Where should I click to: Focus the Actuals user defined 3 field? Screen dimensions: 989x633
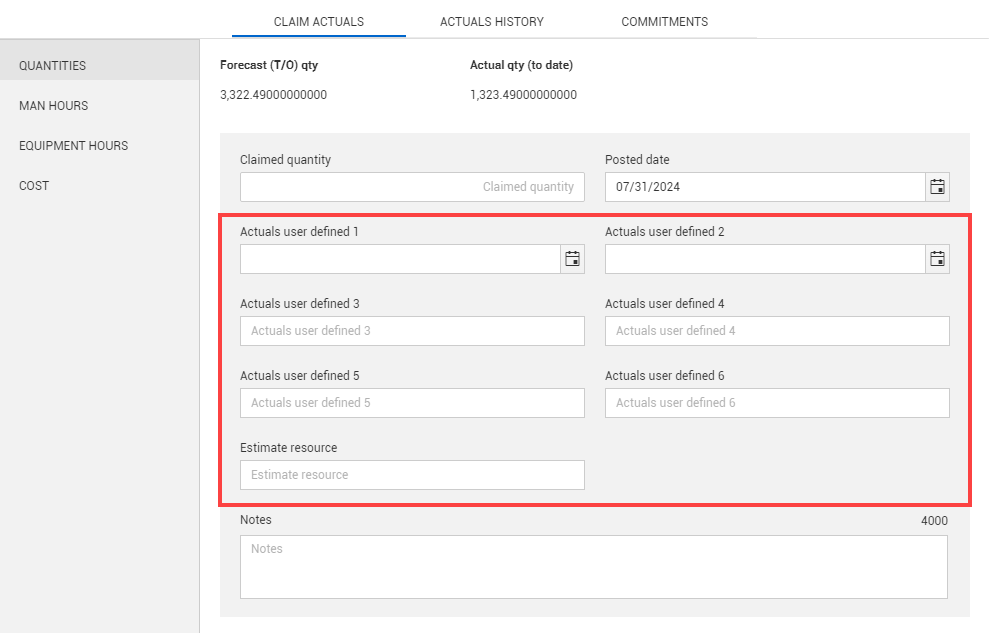pyautogui.click(x=412, y=331)
